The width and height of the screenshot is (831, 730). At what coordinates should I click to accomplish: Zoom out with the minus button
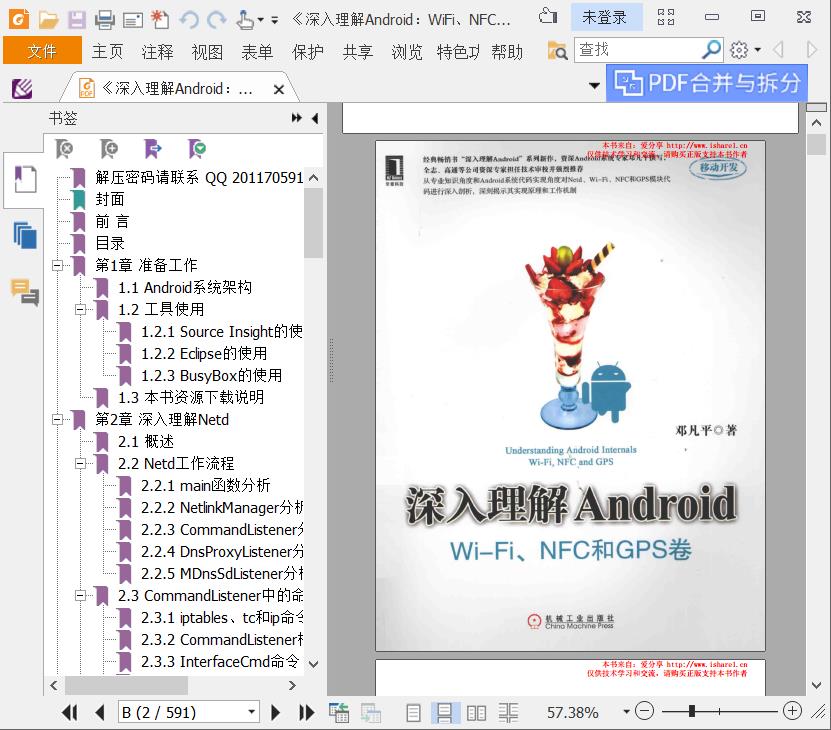click(644, 711)
